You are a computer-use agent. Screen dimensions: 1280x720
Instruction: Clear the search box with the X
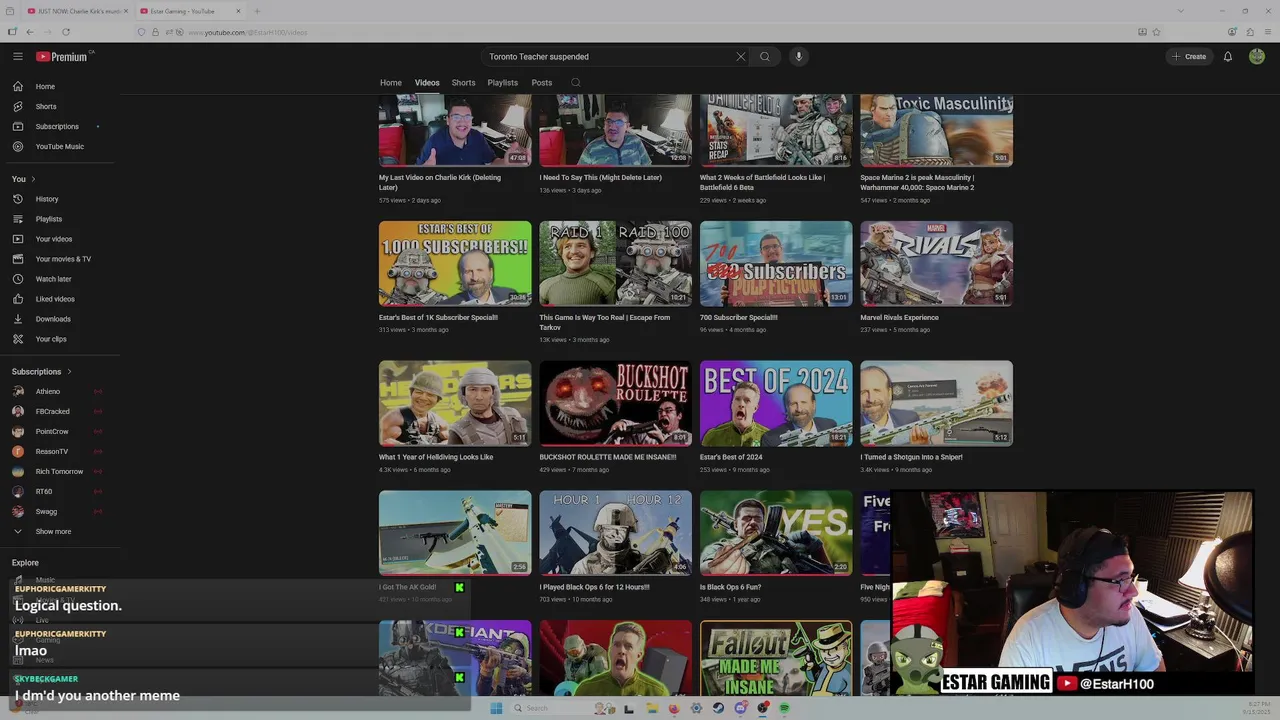pyautogui.click(x=741, y=56)
